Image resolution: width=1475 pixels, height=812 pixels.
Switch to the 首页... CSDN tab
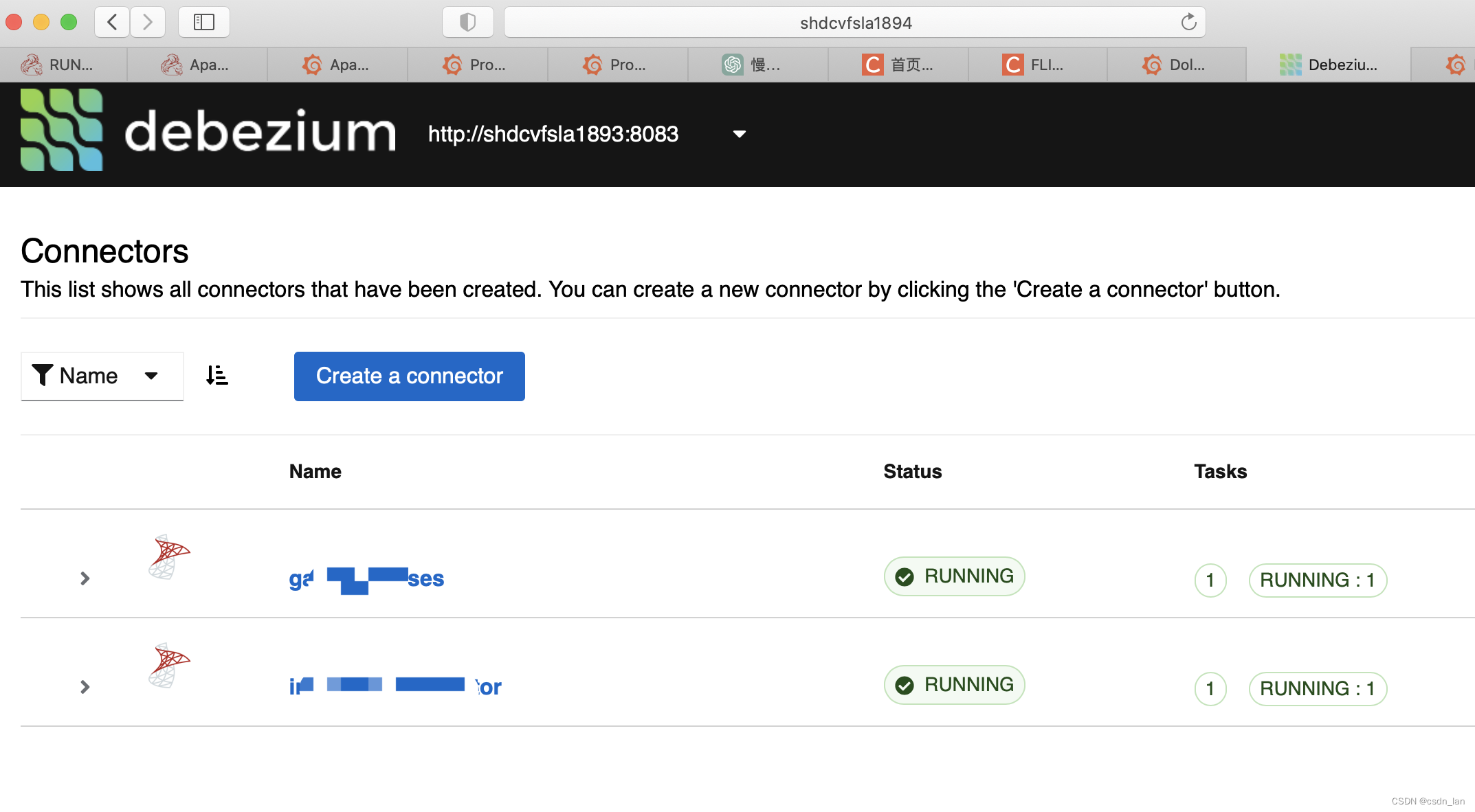(898, 65)
